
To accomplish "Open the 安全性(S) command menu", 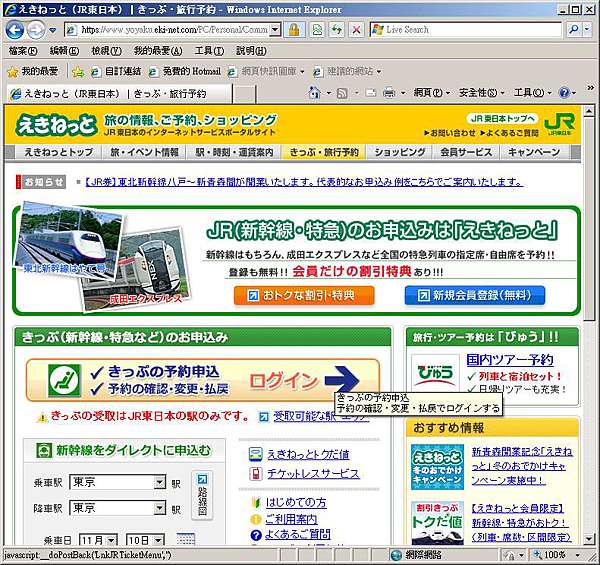I will coord(481,93).
